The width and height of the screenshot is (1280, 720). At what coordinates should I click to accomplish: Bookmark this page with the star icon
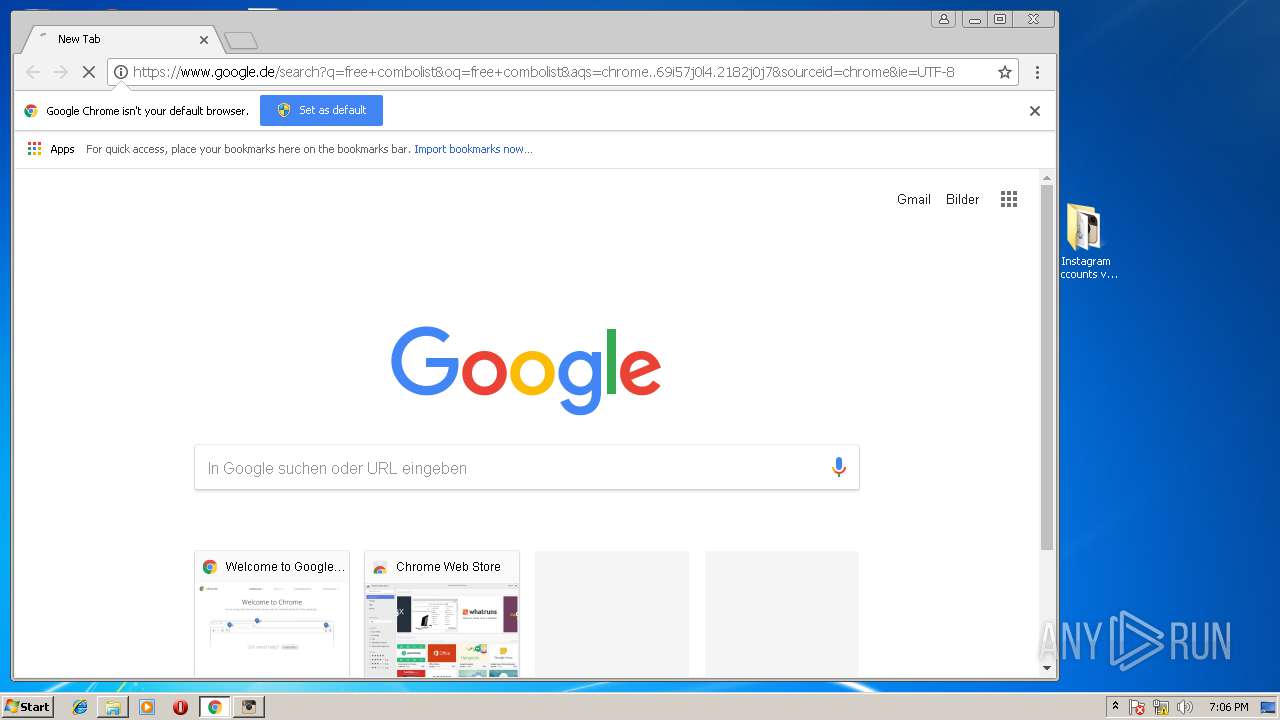(1005, 72)
